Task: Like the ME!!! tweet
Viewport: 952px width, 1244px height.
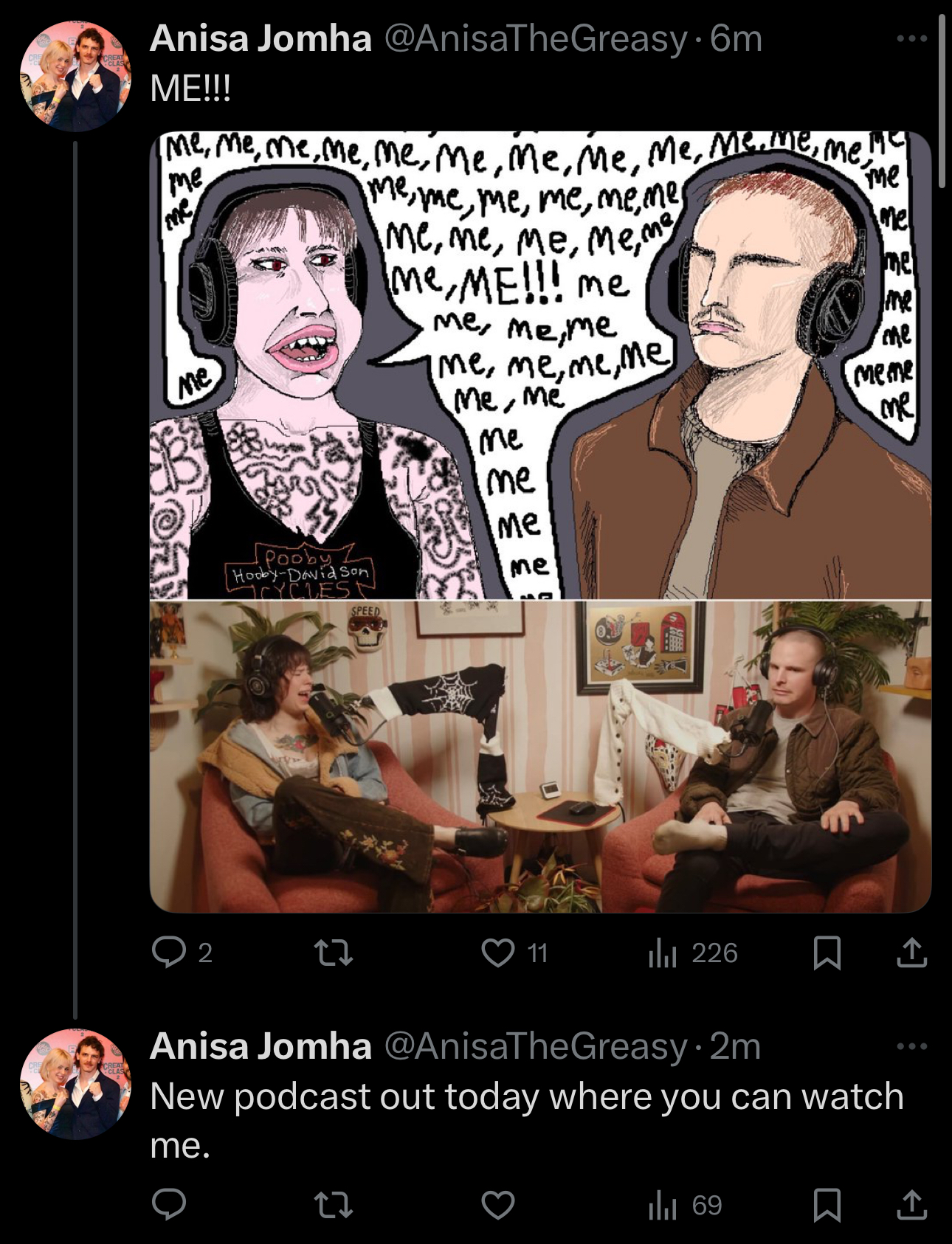Action: 514,953
